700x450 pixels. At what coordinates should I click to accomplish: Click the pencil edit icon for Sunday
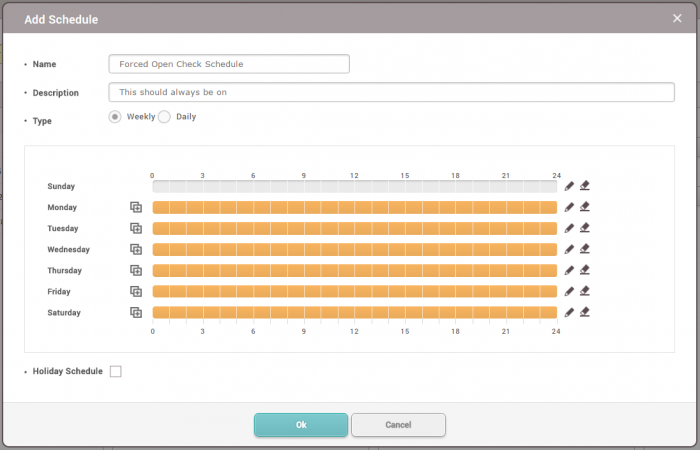tap(569, 186)
